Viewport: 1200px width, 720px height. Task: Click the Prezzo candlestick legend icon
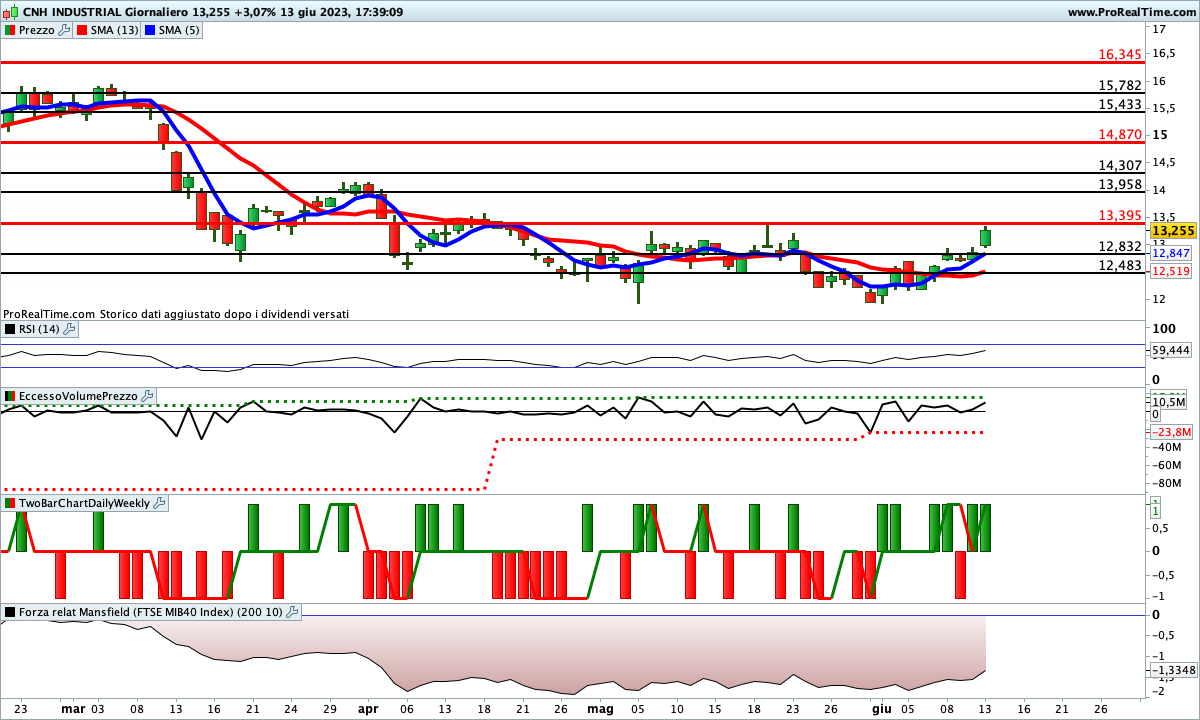tap(9, 30)
